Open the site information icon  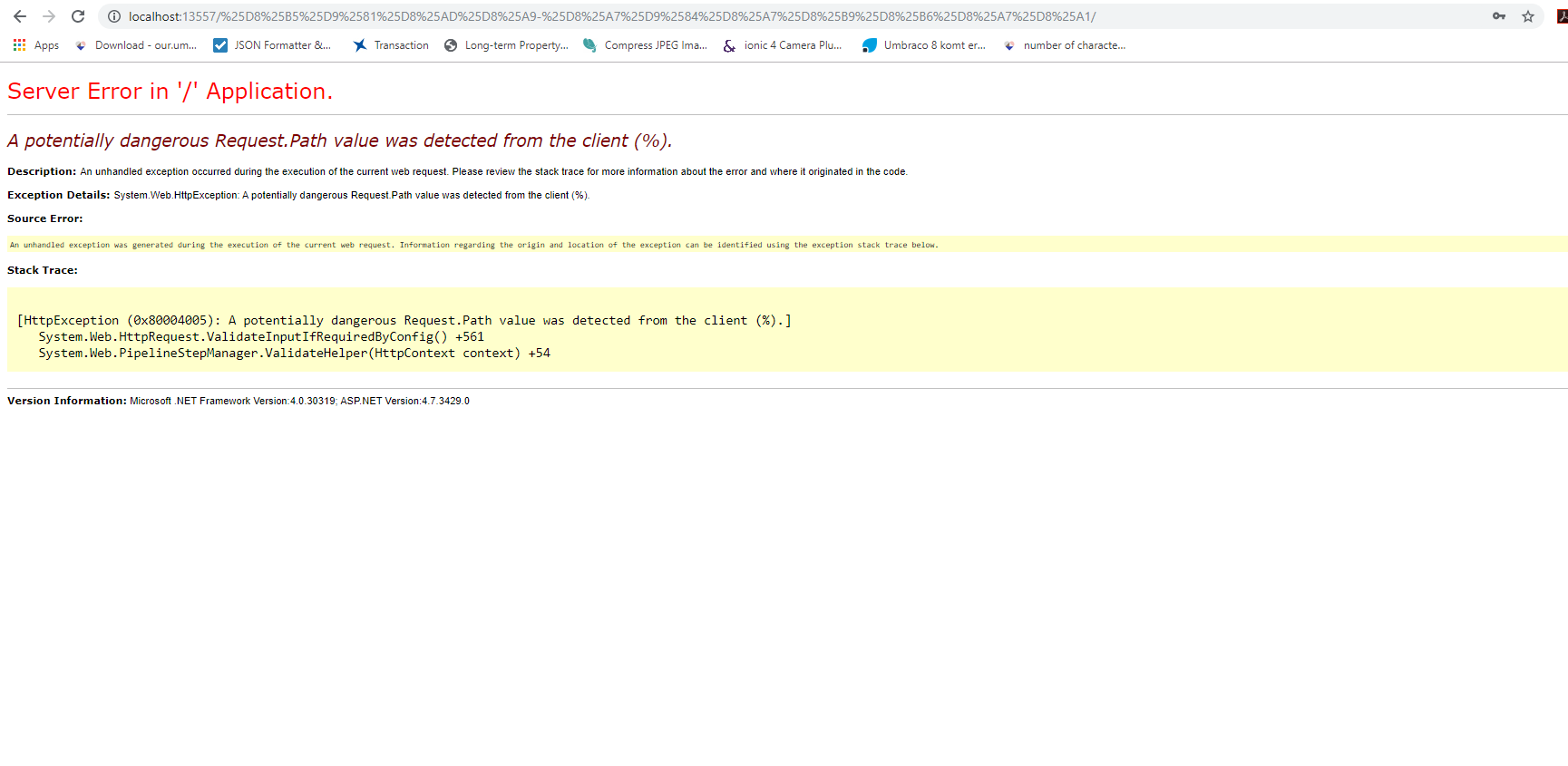pyautogui.click(x=114, y=16)
